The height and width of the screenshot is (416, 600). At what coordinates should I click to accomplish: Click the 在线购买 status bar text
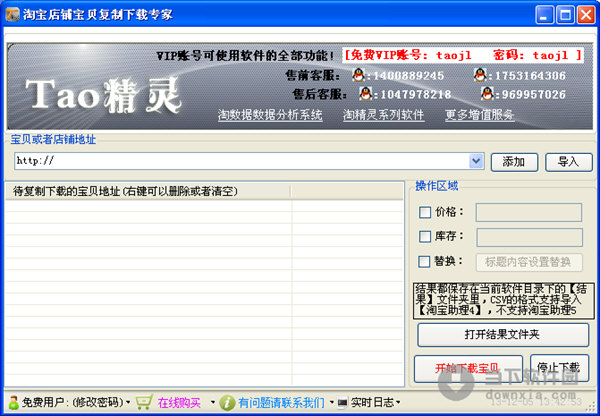tap(179, 403)
